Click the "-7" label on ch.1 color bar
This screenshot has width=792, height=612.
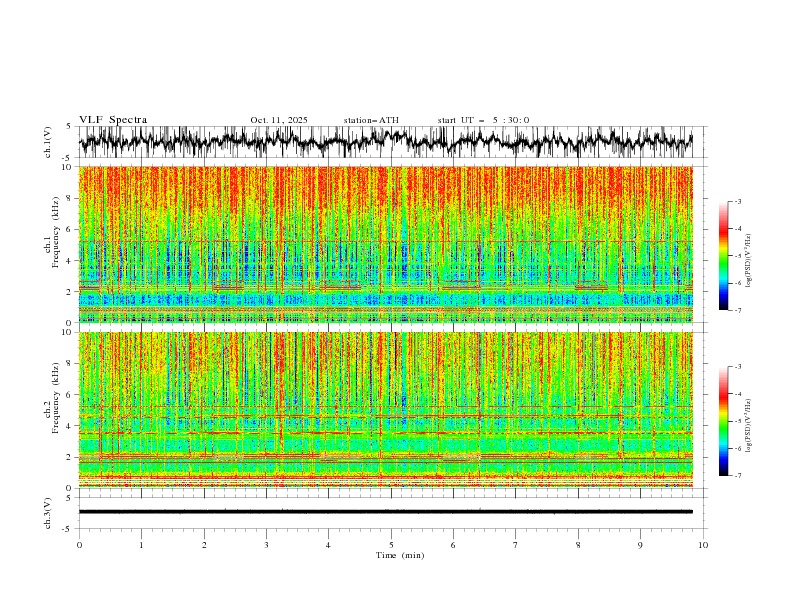coord(737,310)
